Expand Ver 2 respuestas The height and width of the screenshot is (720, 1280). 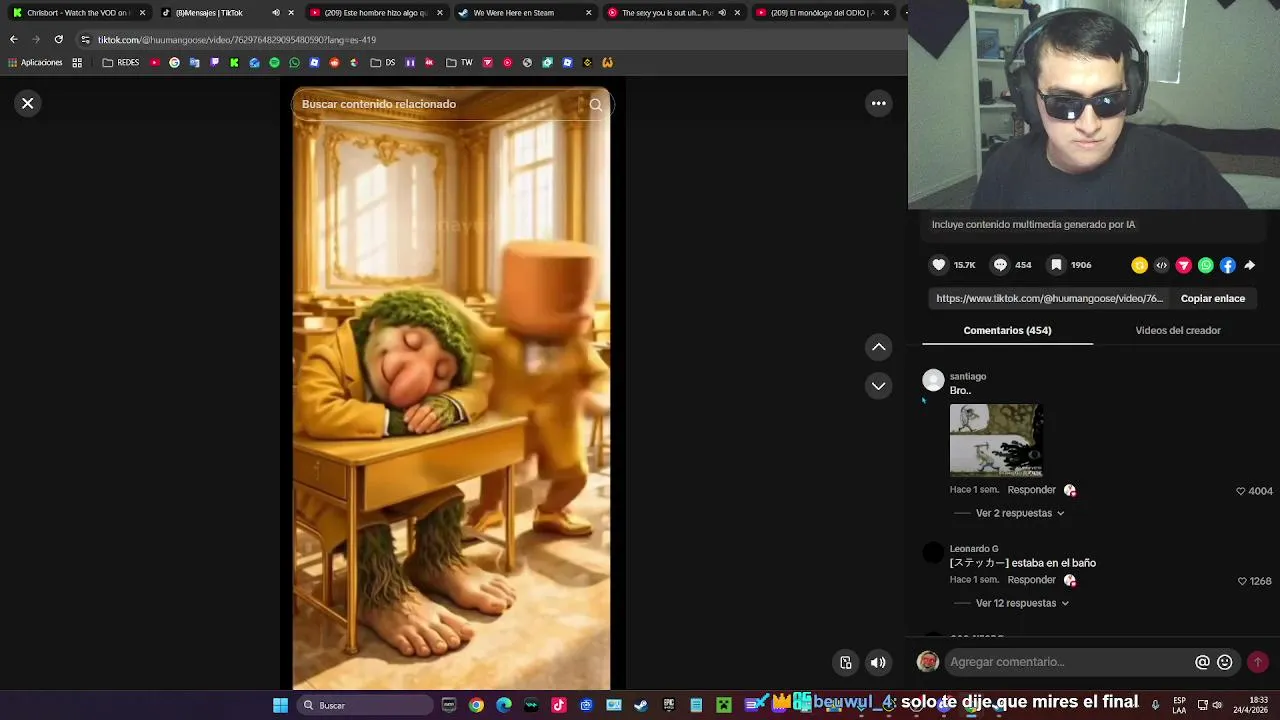[x=1020, y=513]
